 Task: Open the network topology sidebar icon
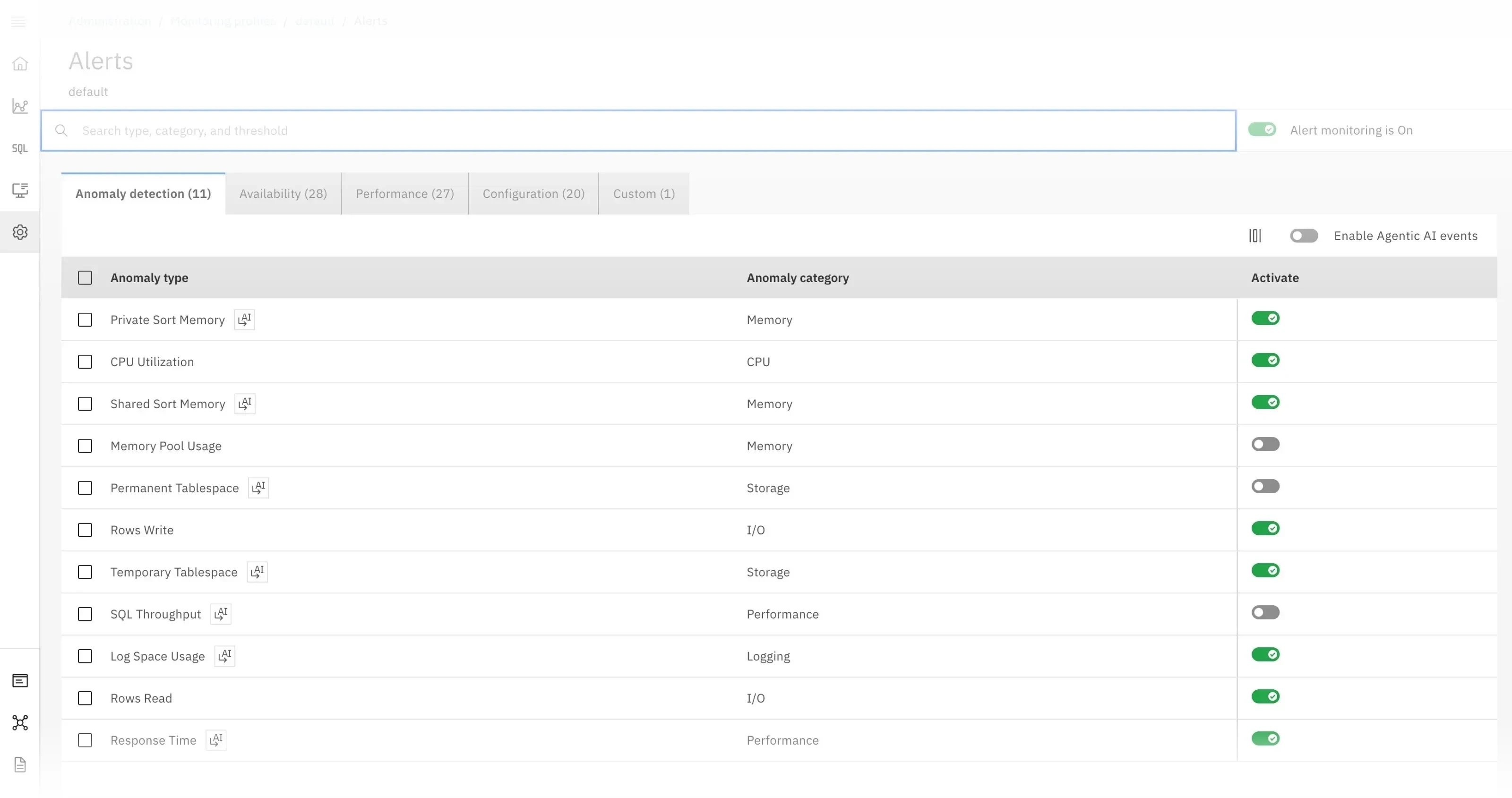pyautogui.click(x=20, y=723)
